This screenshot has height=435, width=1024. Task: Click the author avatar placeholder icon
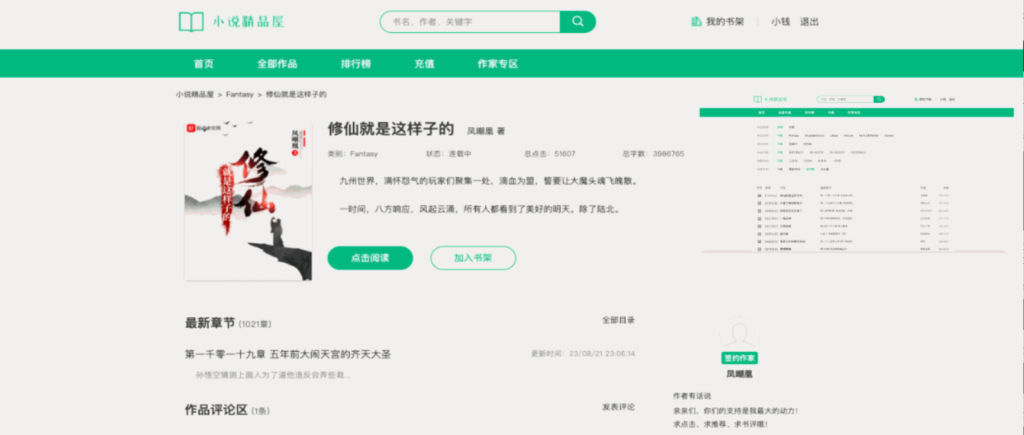click(x=739, y=333)
